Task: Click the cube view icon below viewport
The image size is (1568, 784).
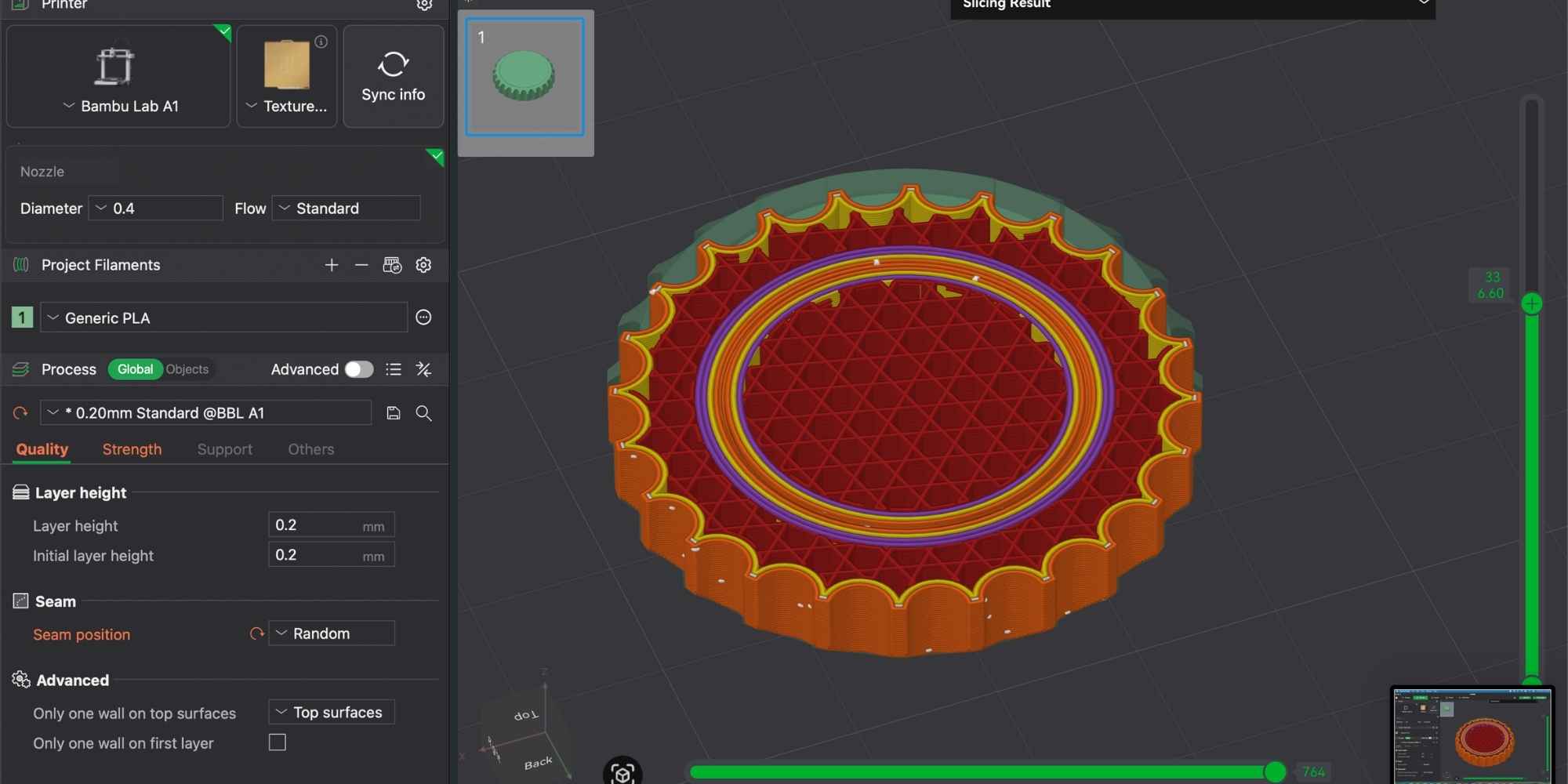Action: [622, 773]
